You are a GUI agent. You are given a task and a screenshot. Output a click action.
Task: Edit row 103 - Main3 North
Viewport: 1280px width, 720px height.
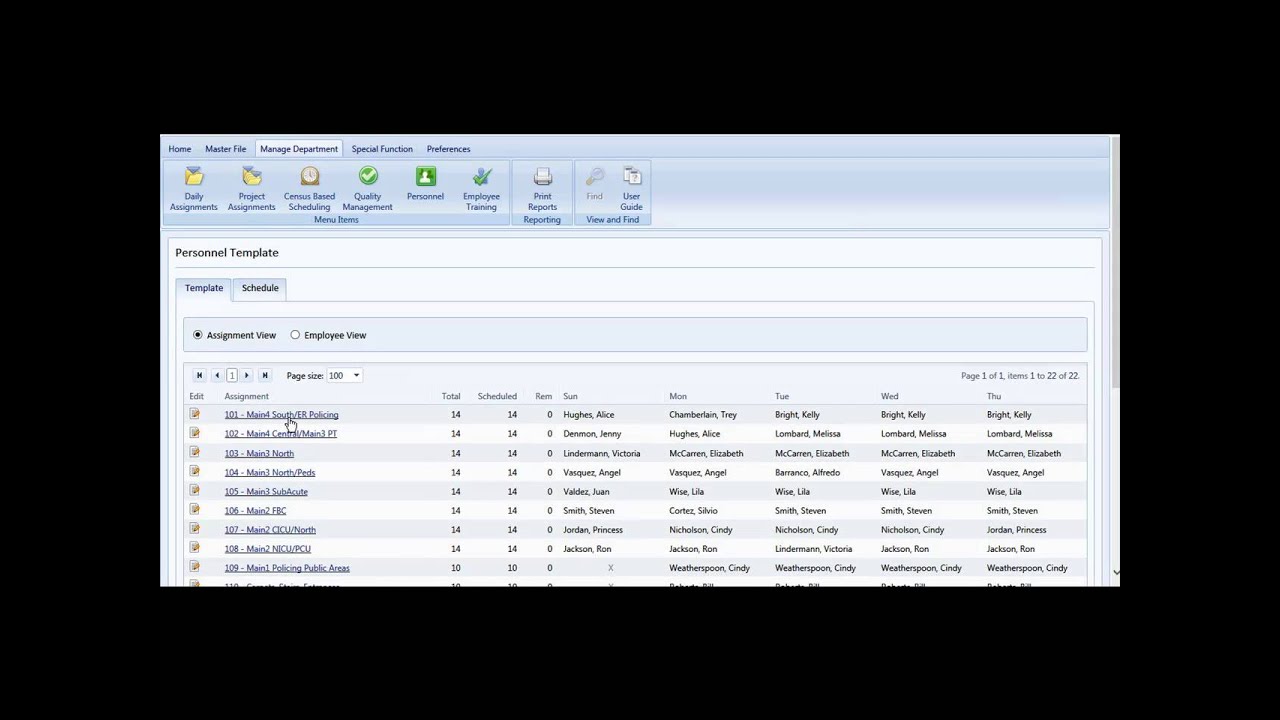pyautogui.click(x=195, y=452)
